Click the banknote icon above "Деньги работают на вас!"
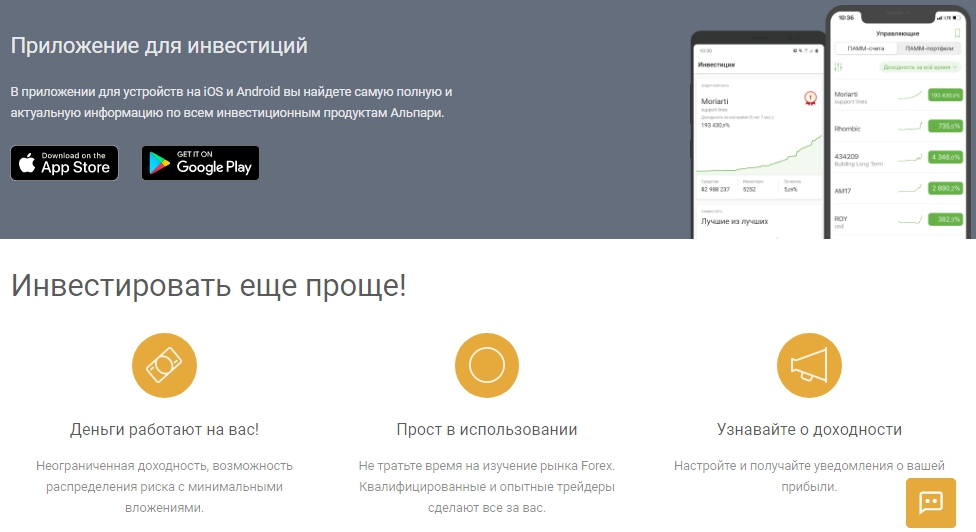The height and width of the screenshot is (532, 976). tap(164, 365)
